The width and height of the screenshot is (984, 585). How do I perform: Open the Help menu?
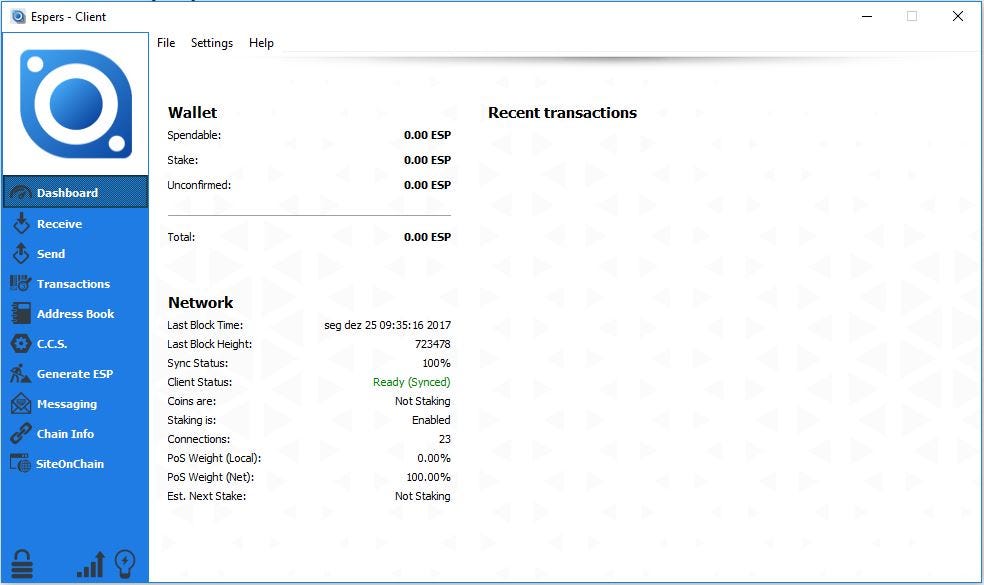[x=261, y=43]
